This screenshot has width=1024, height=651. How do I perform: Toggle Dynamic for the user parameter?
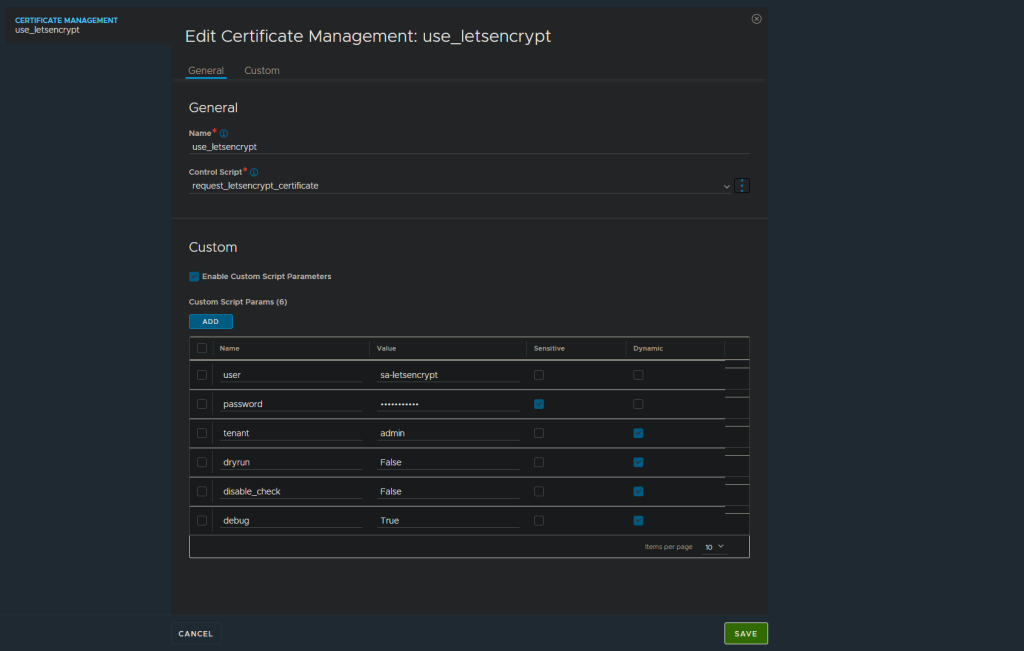pyautogui.click(x=638, y=375)
